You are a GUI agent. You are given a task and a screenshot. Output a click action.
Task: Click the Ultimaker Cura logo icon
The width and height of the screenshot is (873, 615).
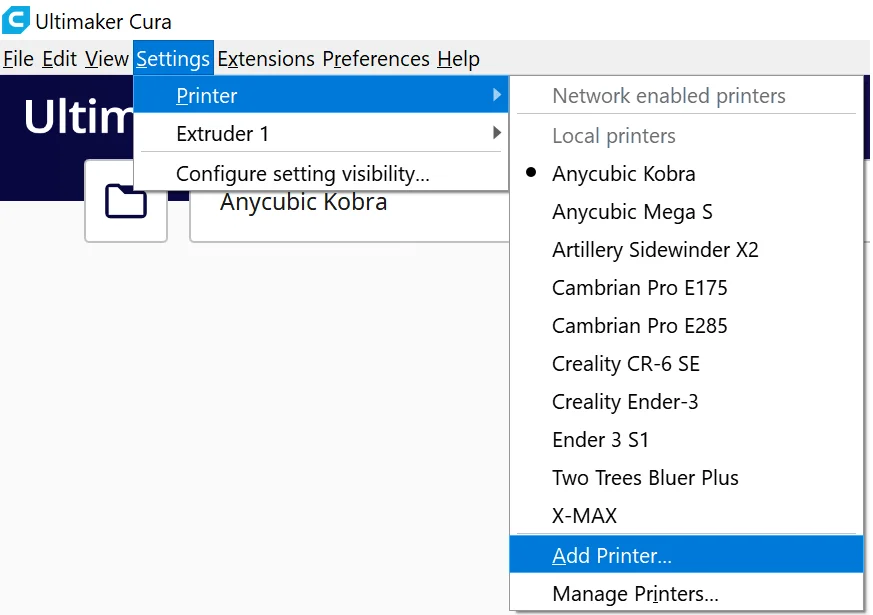[16, 21]
